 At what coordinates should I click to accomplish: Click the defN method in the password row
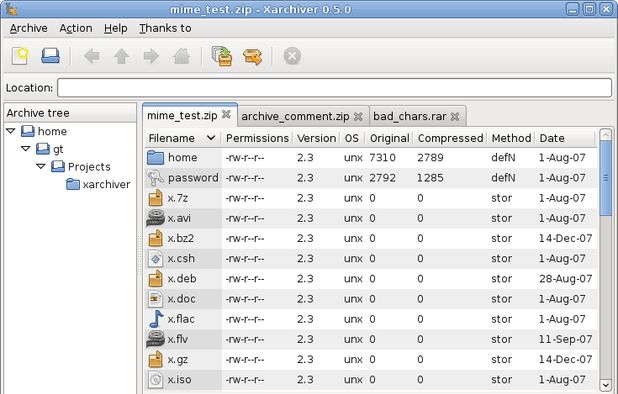pos(503,178)
